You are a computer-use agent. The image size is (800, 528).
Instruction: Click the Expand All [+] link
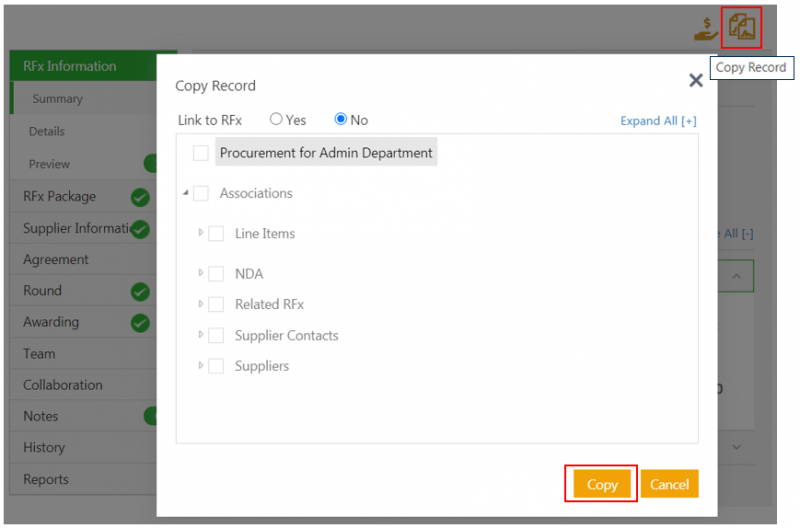pyautogui.click(x=658, y=121)
